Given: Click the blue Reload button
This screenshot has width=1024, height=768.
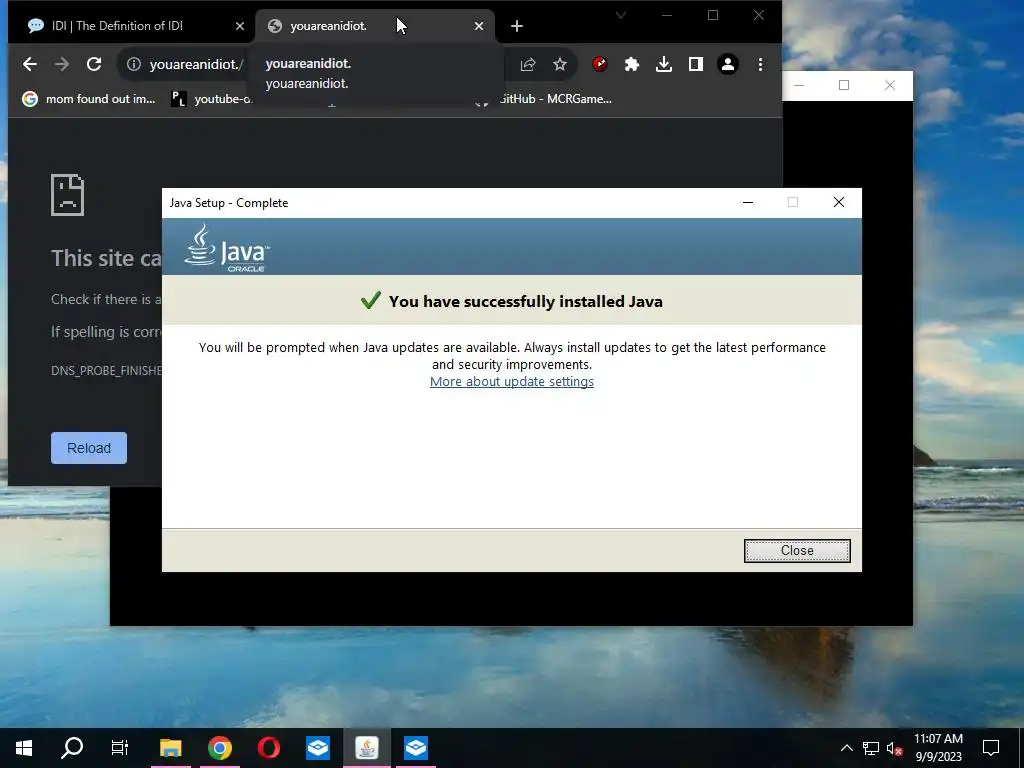Looking at the screenshot, I should point(89,448).
